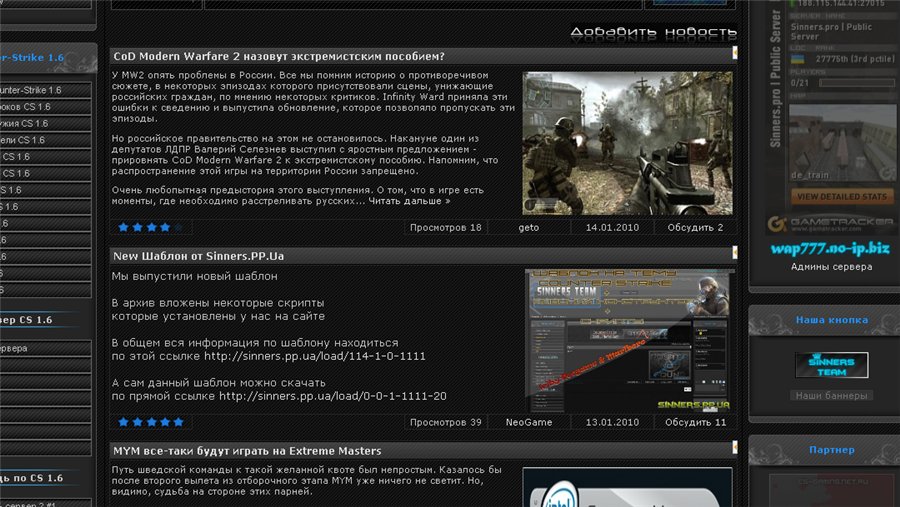900x507 pixels.
Task: Click the Ukraine flag icon in server widget
Action: tap(797, 59)
